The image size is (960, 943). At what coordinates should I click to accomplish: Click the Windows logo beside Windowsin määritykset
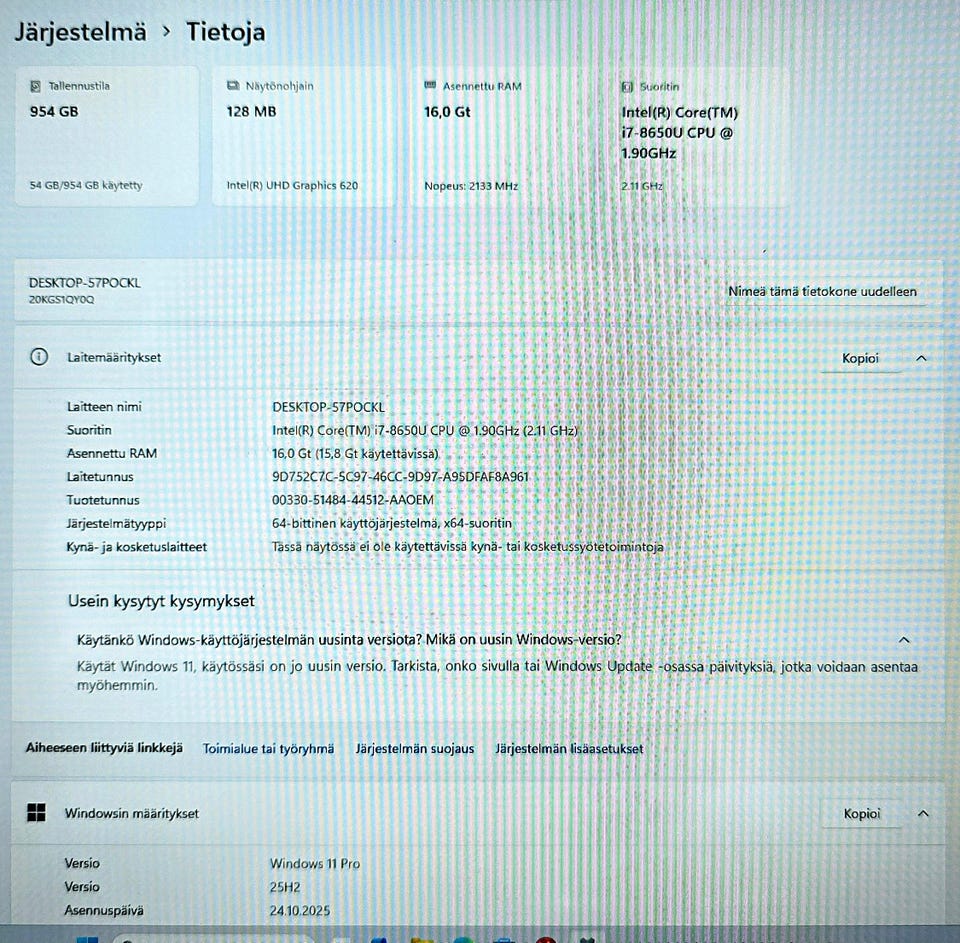coord(36,813)
